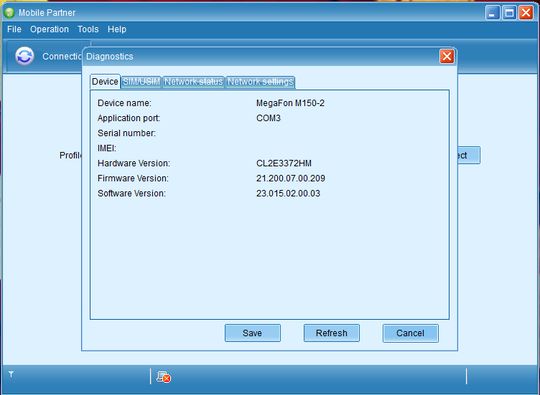
Task: Switch to the Network settings tab
Action: 260,82
